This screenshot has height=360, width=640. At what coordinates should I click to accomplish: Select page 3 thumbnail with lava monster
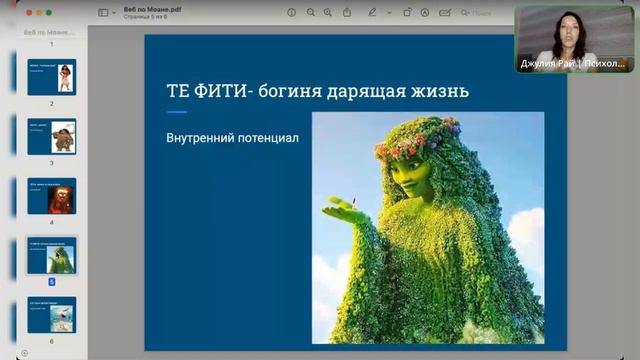pos(52,196)
